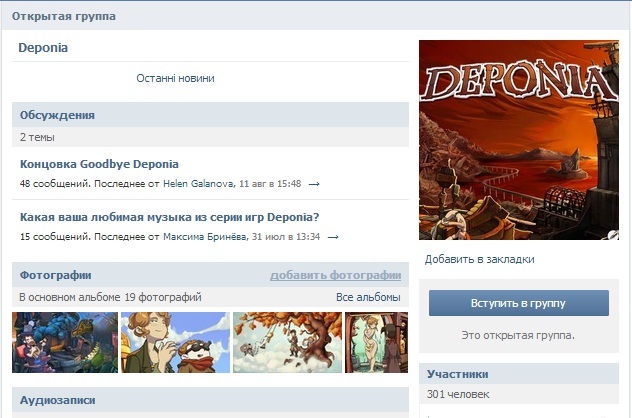Viewport: 632px width, 418px height.
Task: Click the 2 темы topics count
Action: [37, 137]
